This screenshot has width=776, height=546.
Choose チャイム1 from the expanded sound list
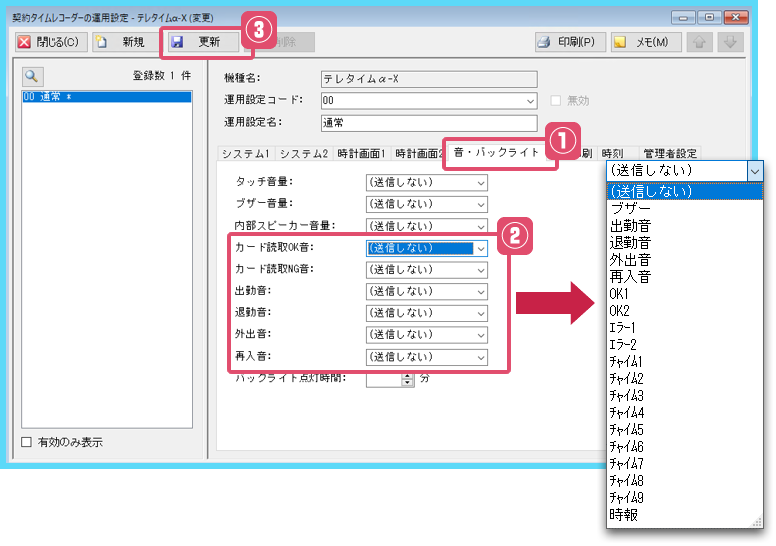pos(627,361)
